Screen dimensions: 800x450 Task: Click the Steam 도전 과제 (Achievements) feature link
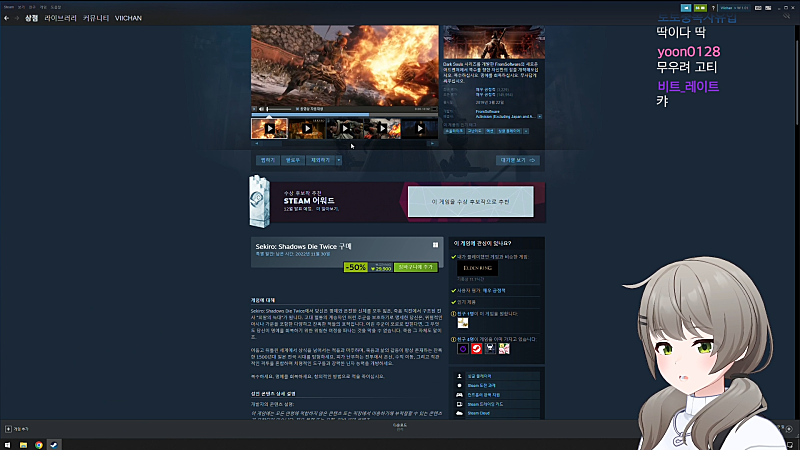click(x=481, y=385)
